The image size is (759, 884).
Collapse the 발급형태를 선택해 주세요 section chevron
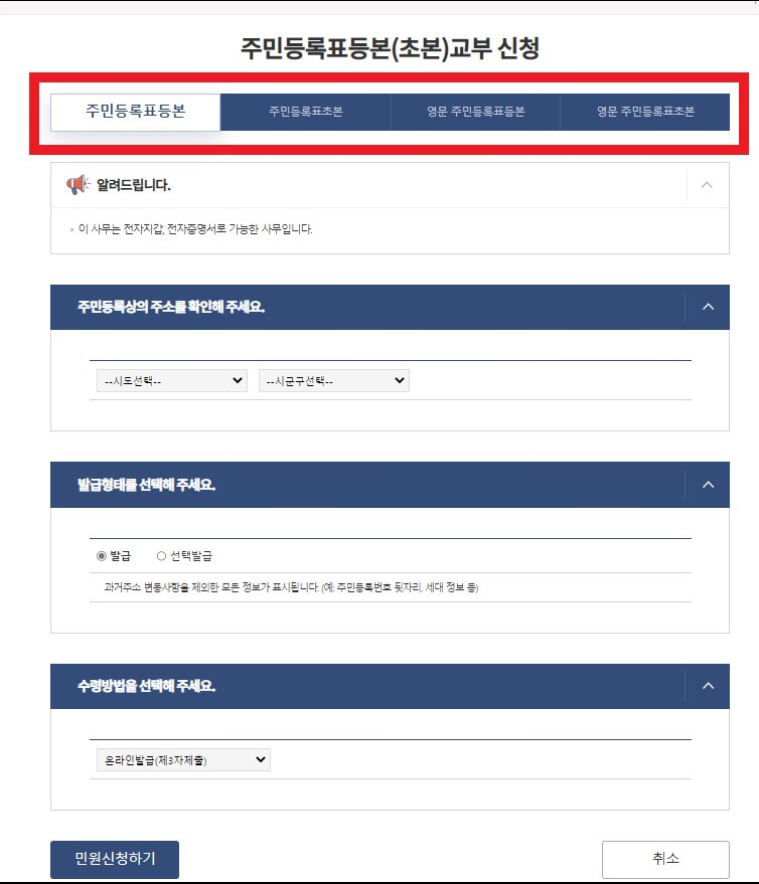click(708, 484)
